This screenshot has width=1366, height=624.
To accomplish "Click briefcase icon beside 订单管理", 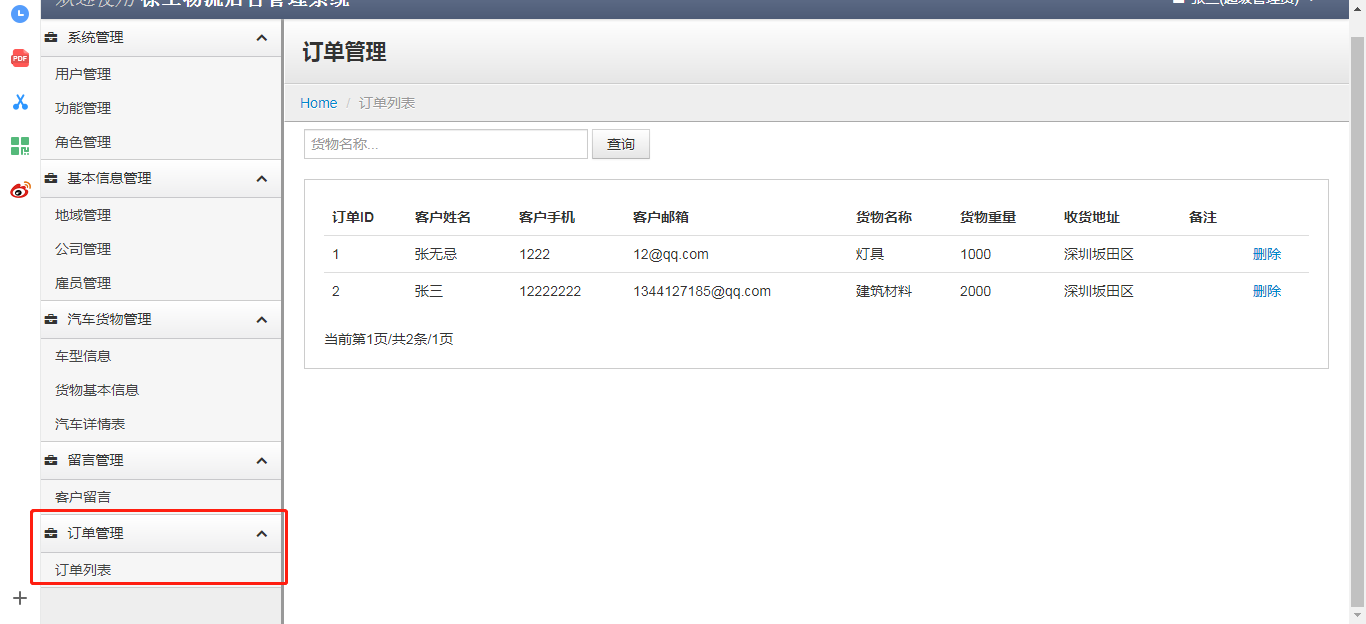I will click(51, 534).
